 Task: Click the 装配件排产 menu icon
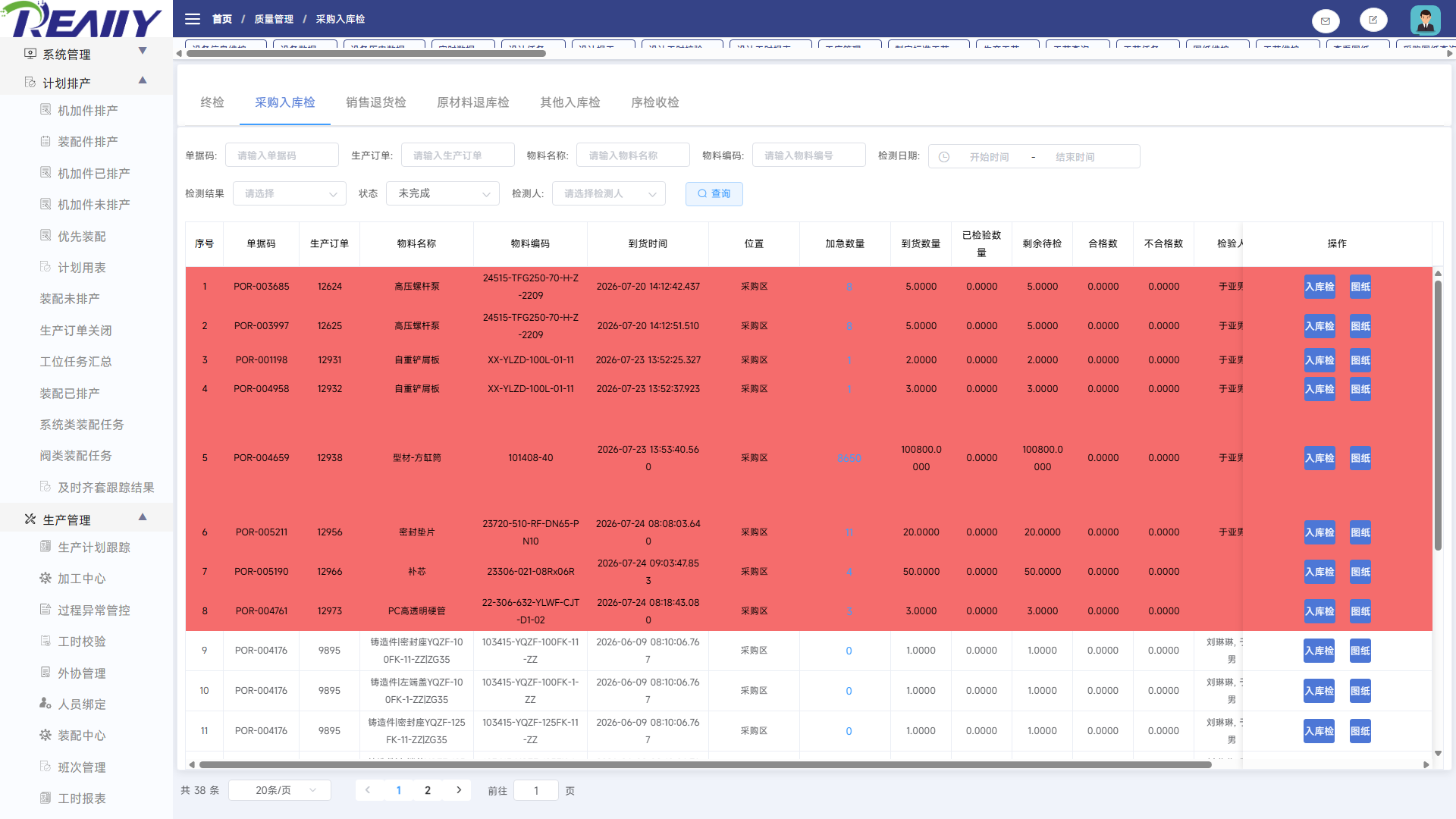pyautogui.click(x=45, y=141)
